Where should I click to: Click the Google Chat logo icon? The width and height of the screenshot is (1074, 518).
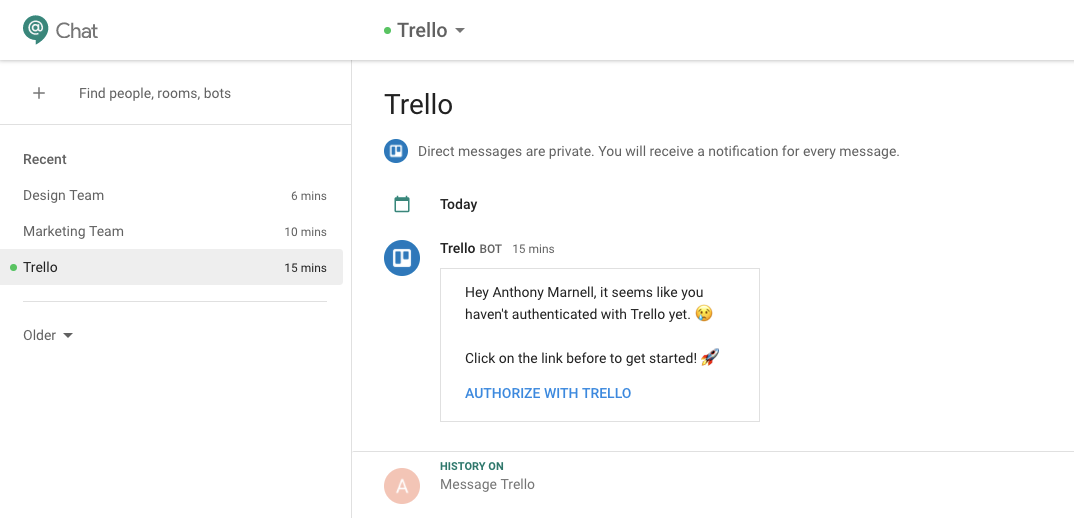[x=36, y=30]
